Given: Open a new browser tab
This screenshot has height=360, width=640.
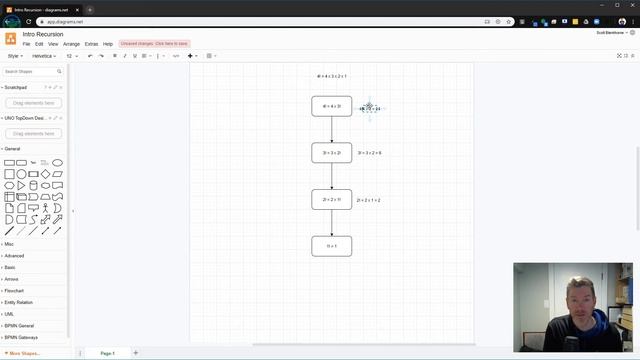Looking at the screenshot, I should pyautogui.click(x=90, y=10).
